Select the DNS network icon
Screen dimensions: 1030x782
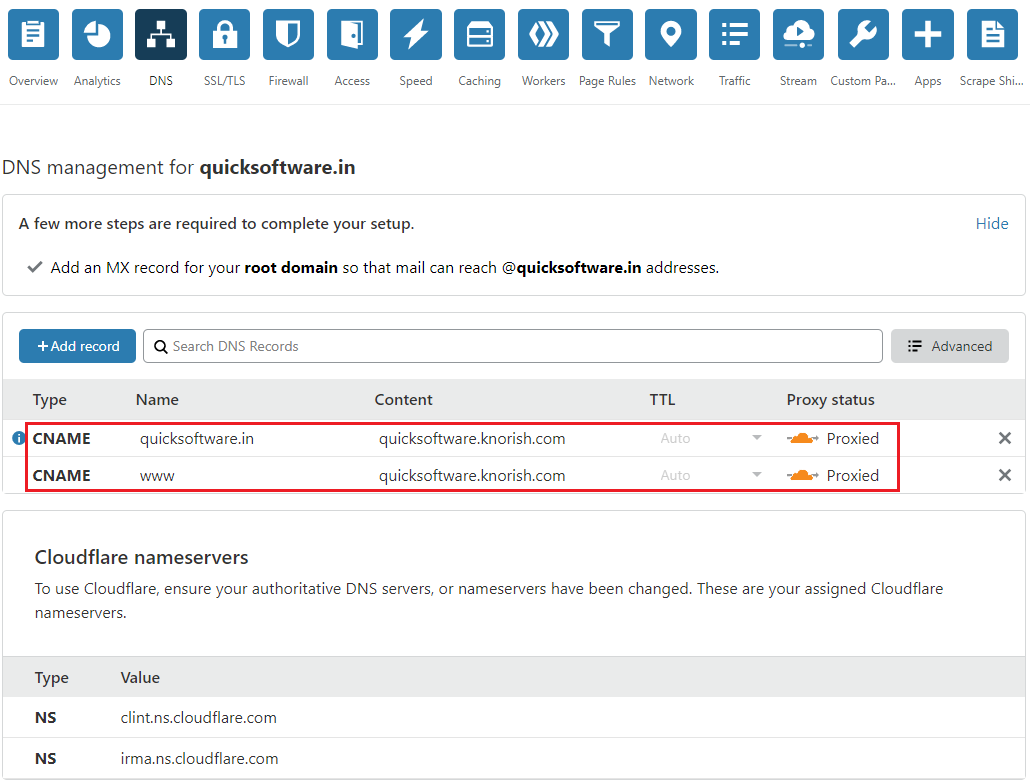[161, 34]
